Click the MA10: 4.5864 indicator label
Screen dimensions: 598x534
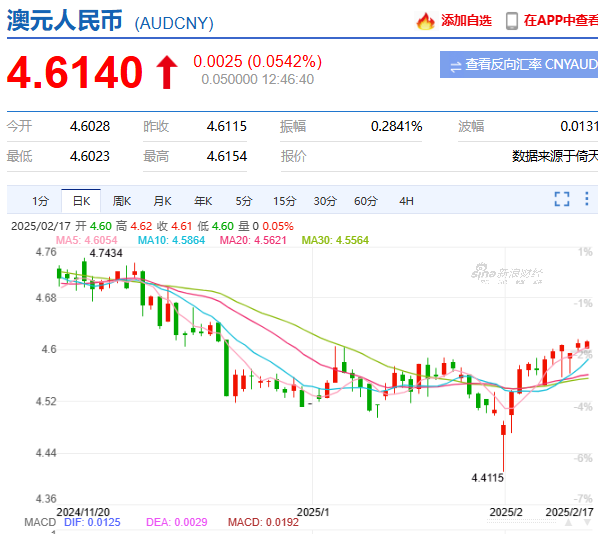pyautogui.click(x=171, y=240)
